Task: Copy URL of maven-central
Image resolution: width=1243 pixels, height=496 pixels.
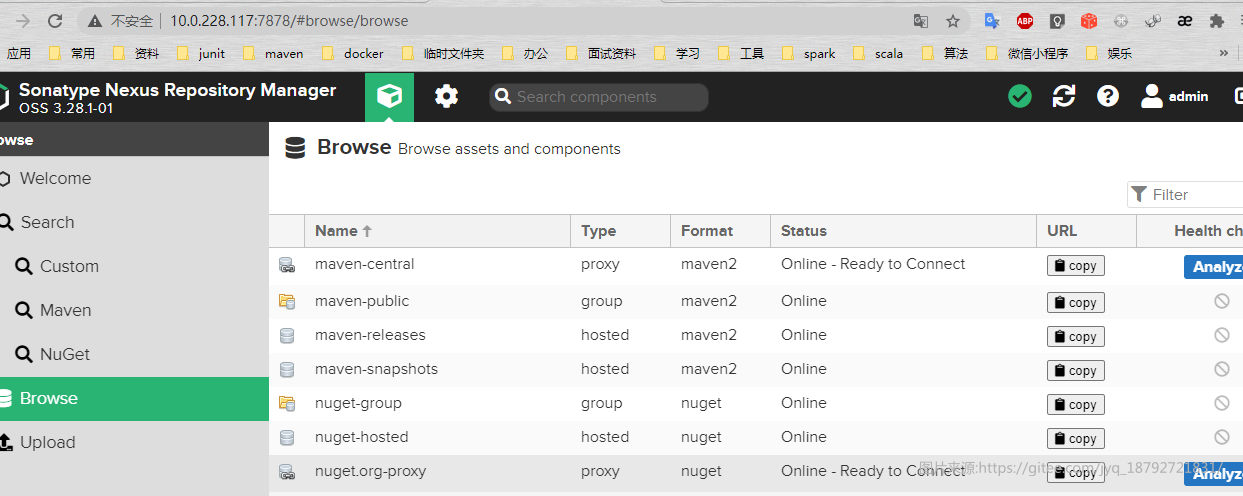Action: [x=1076, y=266]
